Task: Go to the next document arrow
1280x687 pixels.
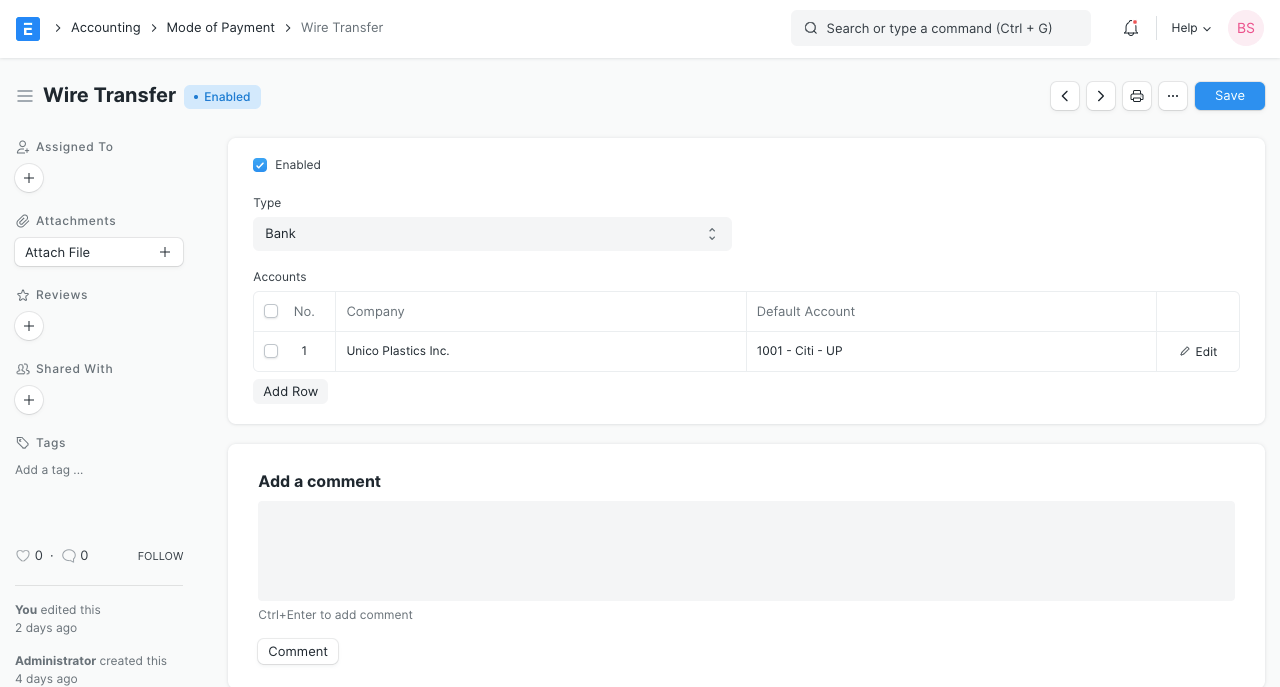Action: (1101, 96)
